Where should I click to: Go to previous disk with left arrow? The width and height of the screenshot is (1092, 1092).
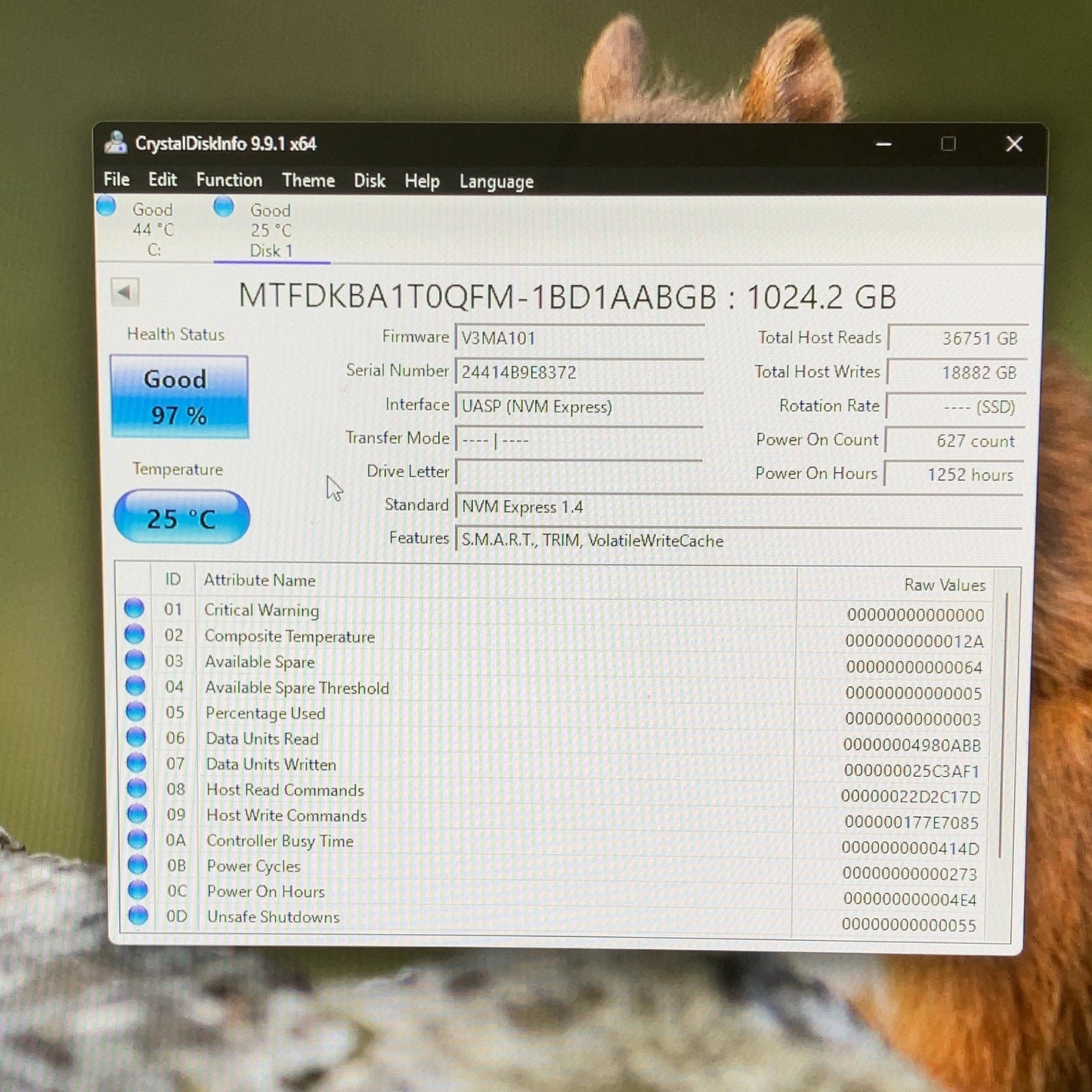tap(125, 292)
